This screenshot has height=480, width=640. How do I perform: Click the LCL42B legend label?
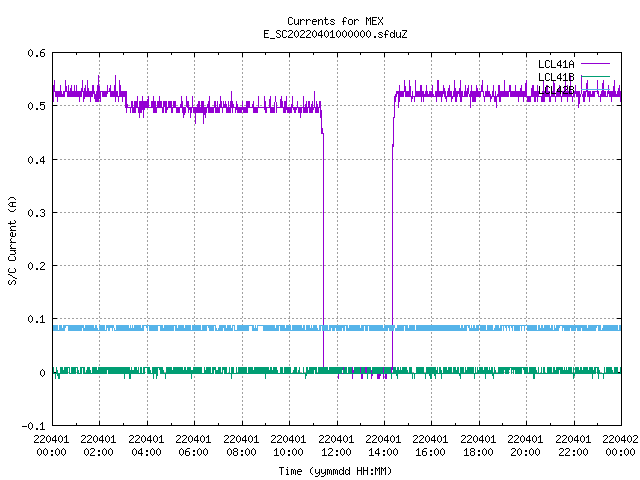(556, 90)
